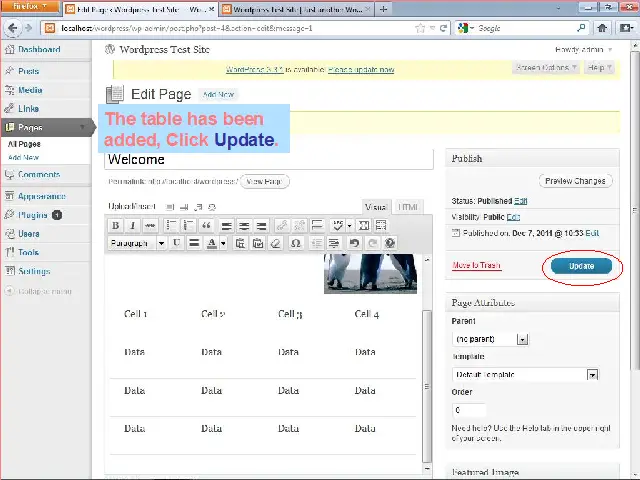Viewport: 640px width, 480px height.
Task: Remove formatting with the eraser icon
Action: coord(276,243)
